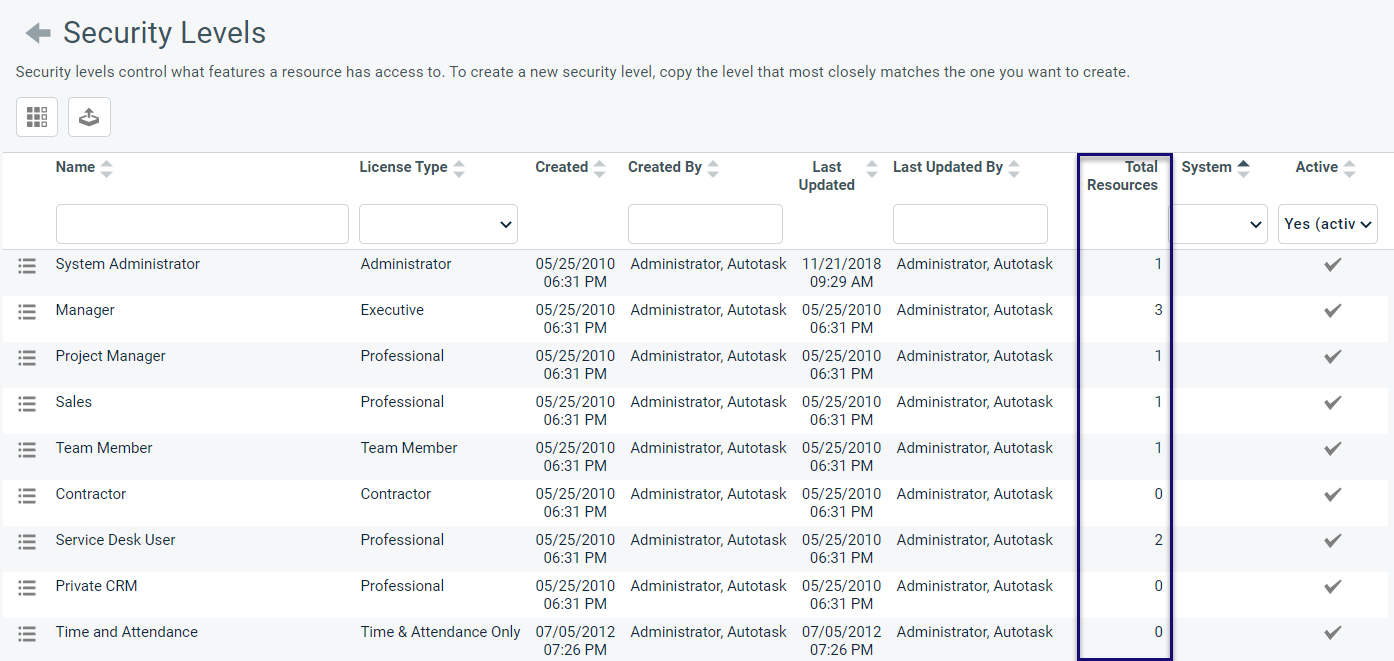Sort by Total Resources column header

pyautogui.click(x=1122, y=176)
